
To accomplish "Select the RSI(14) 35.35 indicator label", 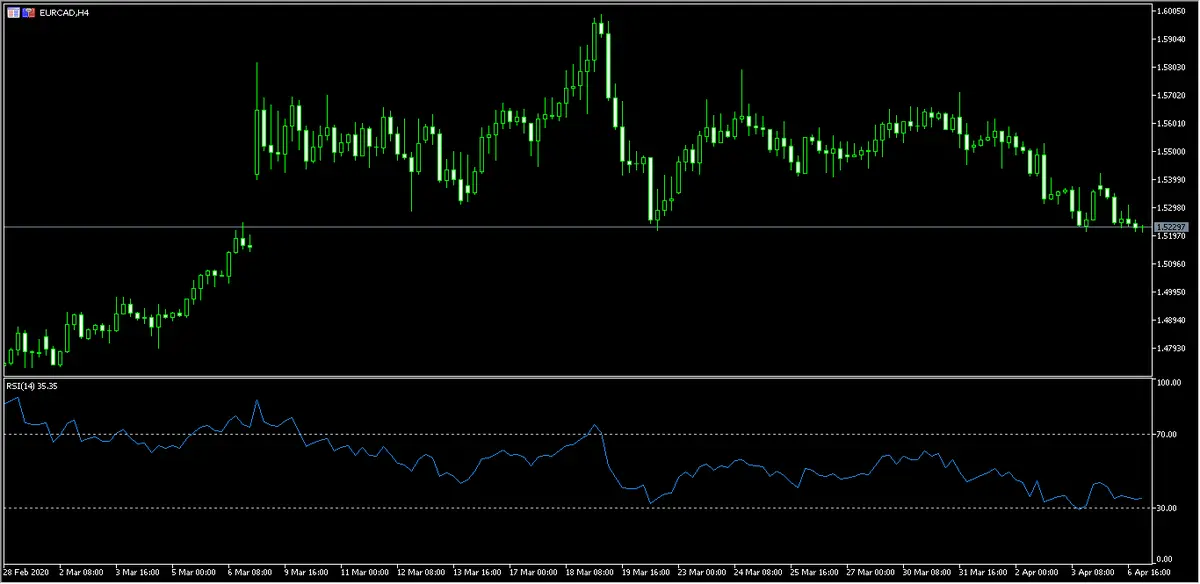I will pyautogui.click(x=30, y=386).
